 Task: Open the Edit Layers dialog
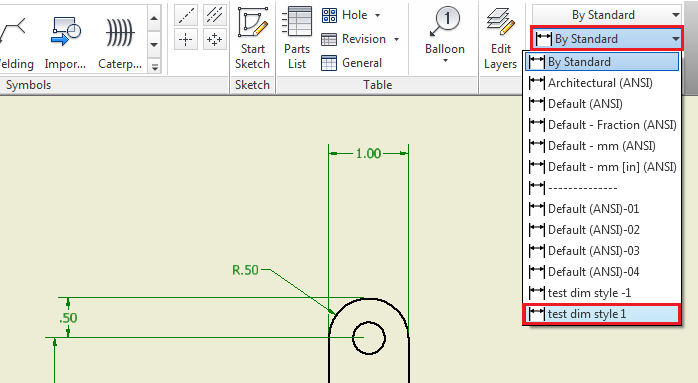point(501,39)
